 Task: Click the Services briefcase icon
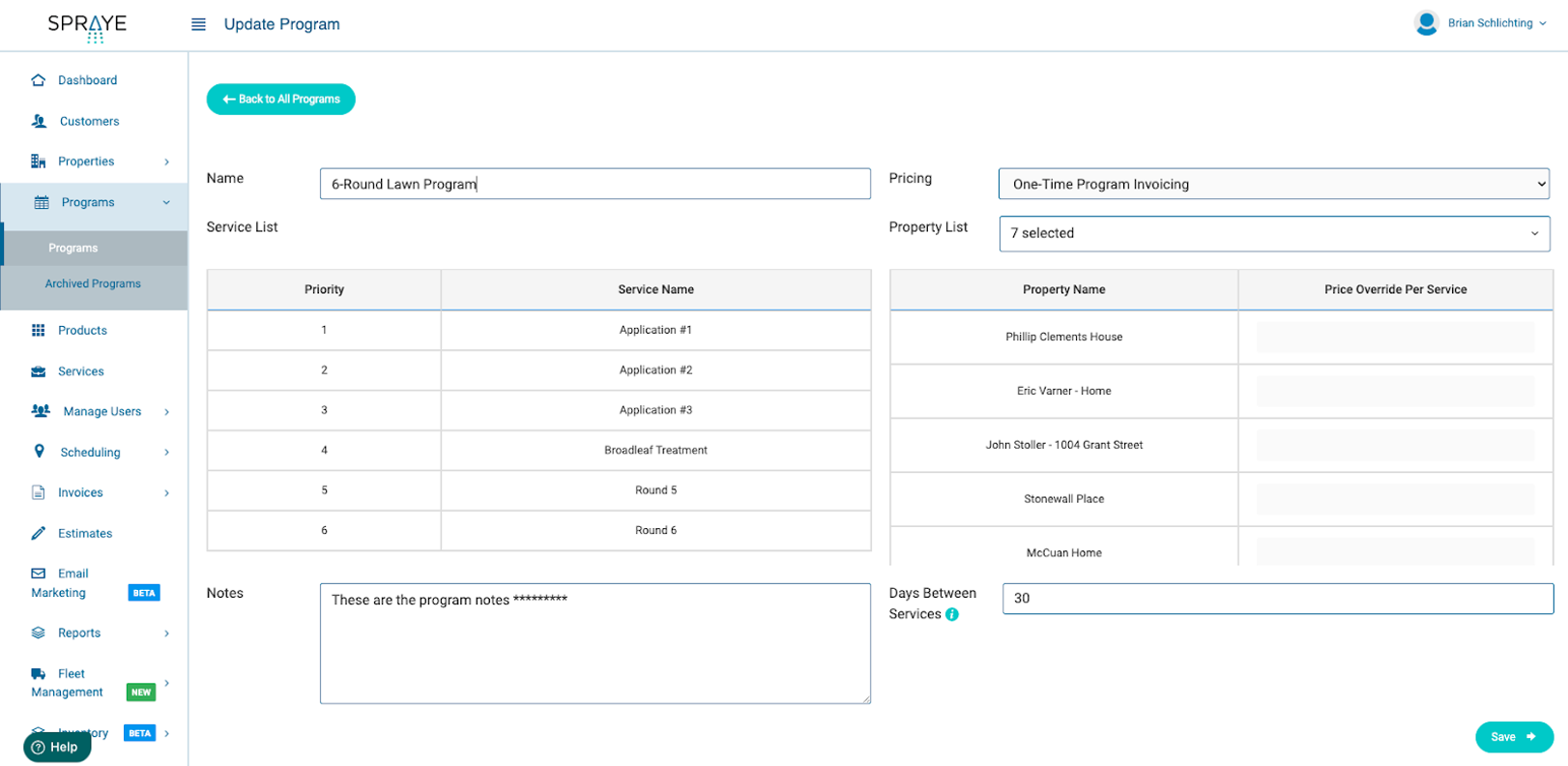39,371
